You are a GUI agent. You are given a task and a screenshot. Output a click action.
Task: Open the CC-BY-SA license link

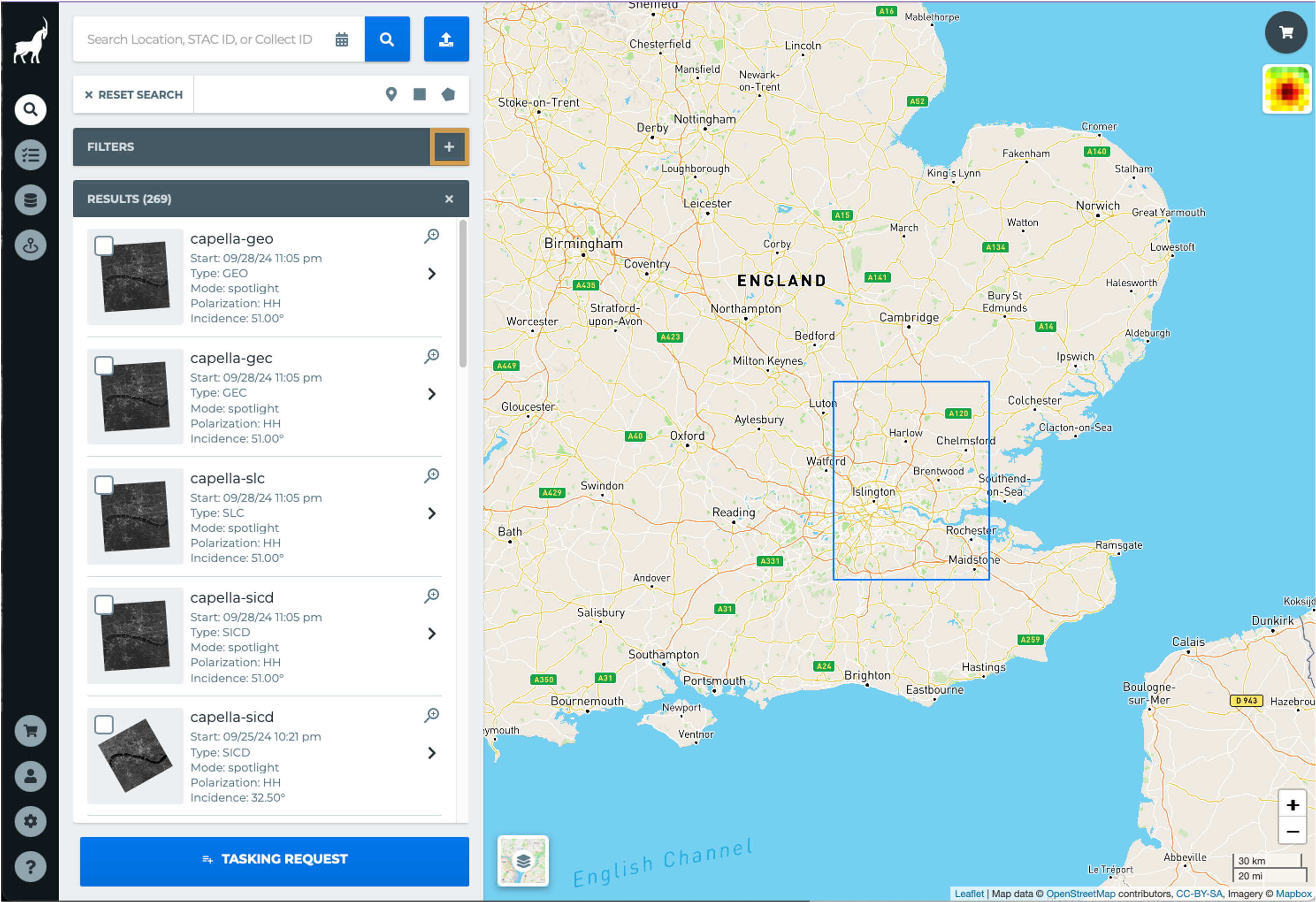[x=1199, y=893]
